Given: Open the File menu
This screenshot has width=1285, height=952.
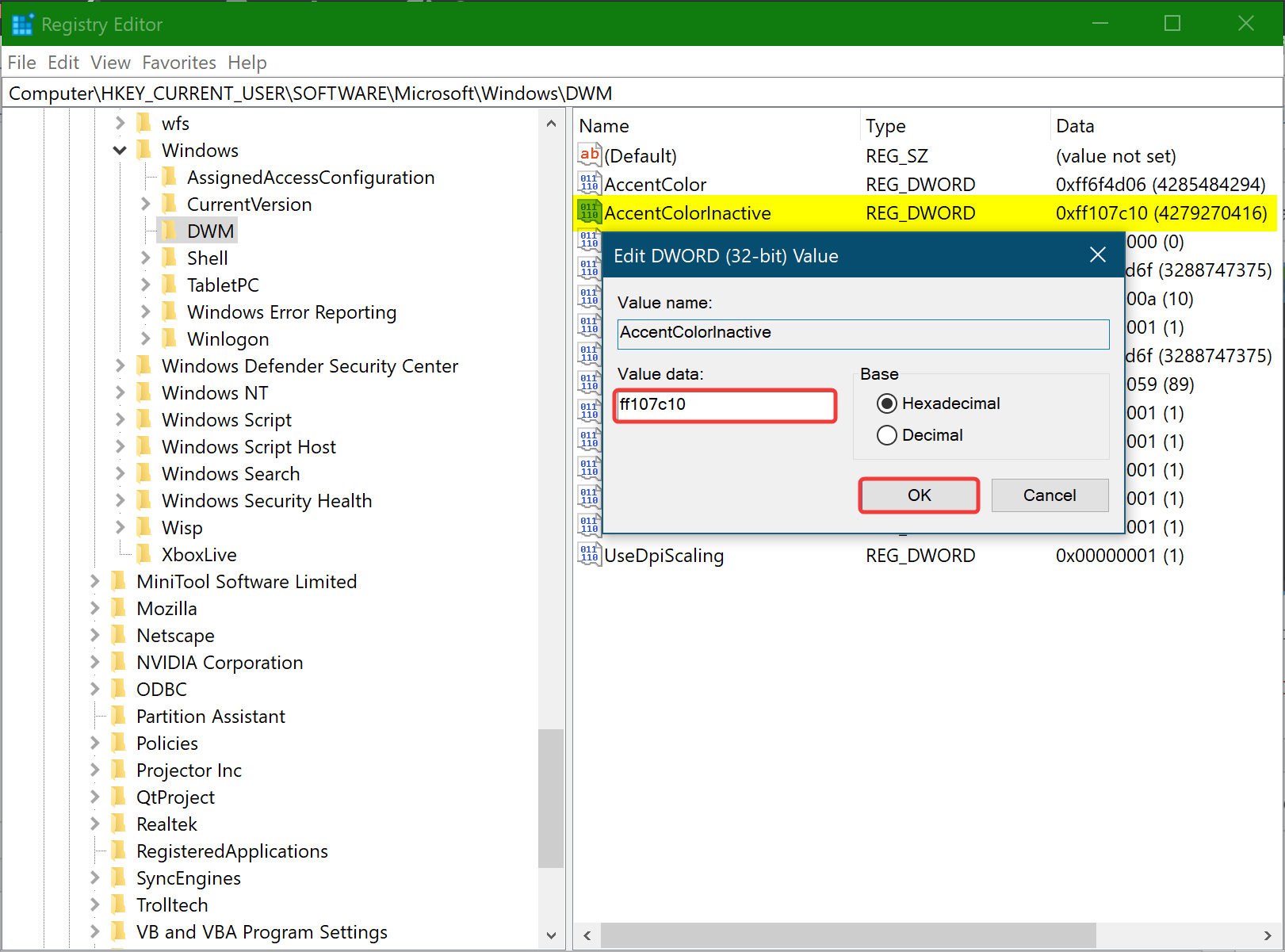Looking at the screenshot, I should pos(22,63).
